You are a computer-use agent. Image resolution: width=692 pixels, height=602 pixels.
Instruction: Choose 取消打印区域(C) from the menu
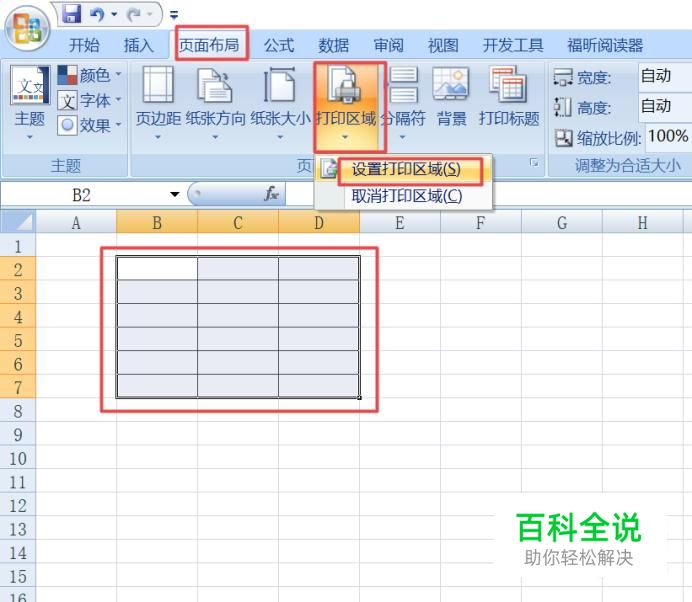(407, 196)
